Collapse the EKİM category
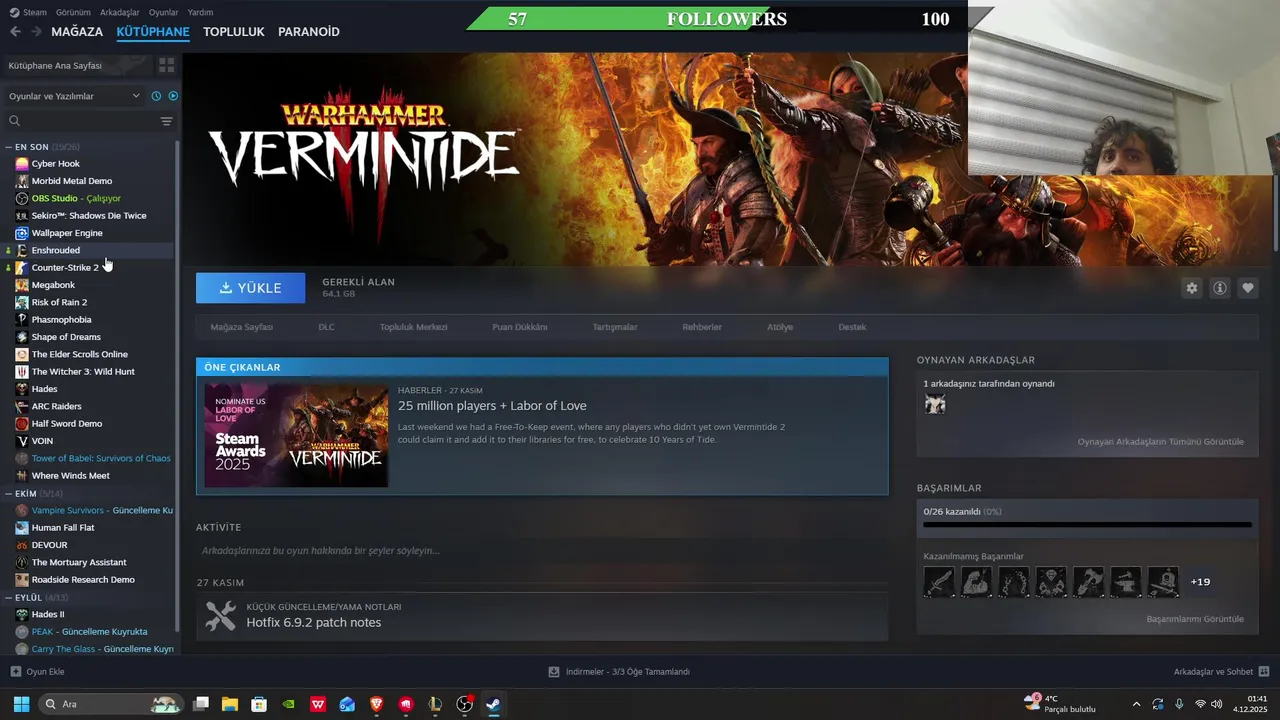The height and width of the screenshot is (720, 1280). [8, 494]
